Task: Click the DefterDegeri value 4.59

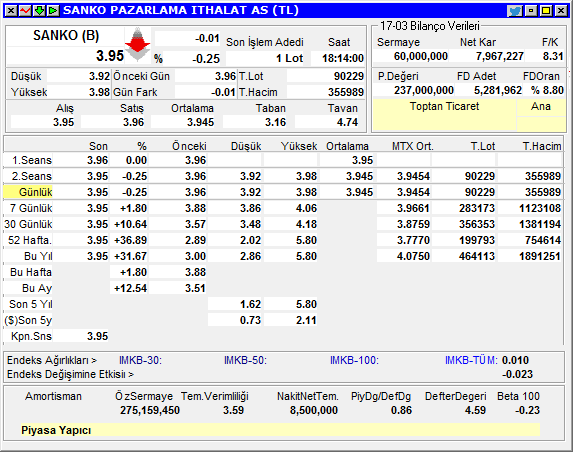Action: [x=475, y=410]
